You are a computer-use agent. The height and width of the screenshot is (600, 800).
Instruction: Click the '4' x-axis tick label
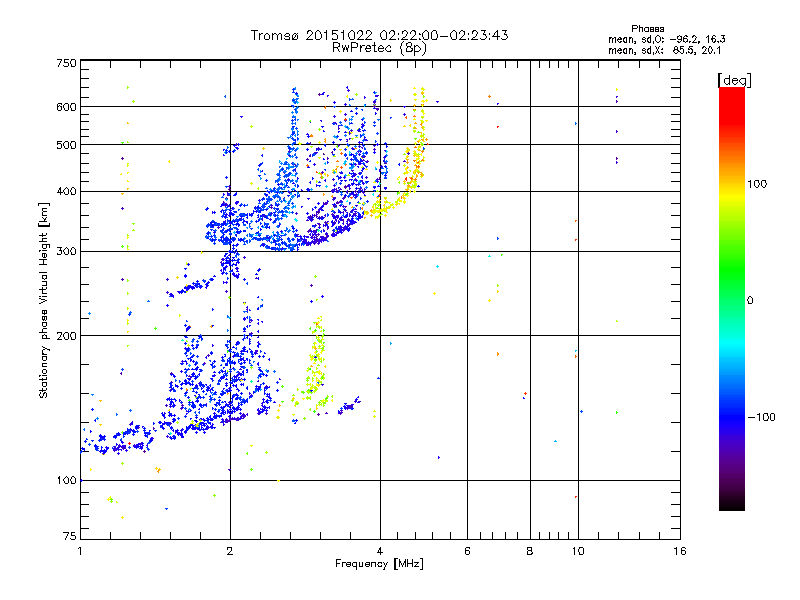(x=380, y=551)
